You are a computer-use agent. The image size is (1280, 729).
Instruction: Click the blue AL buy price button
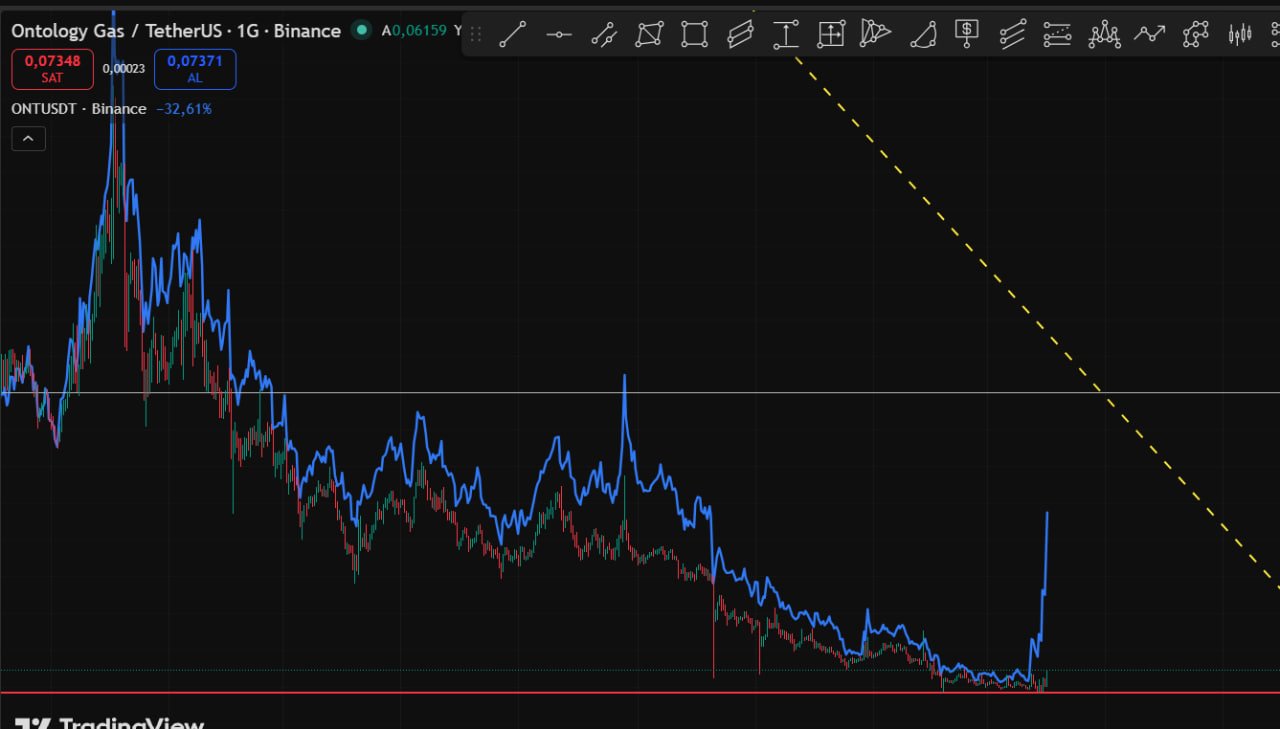point(195,69)
